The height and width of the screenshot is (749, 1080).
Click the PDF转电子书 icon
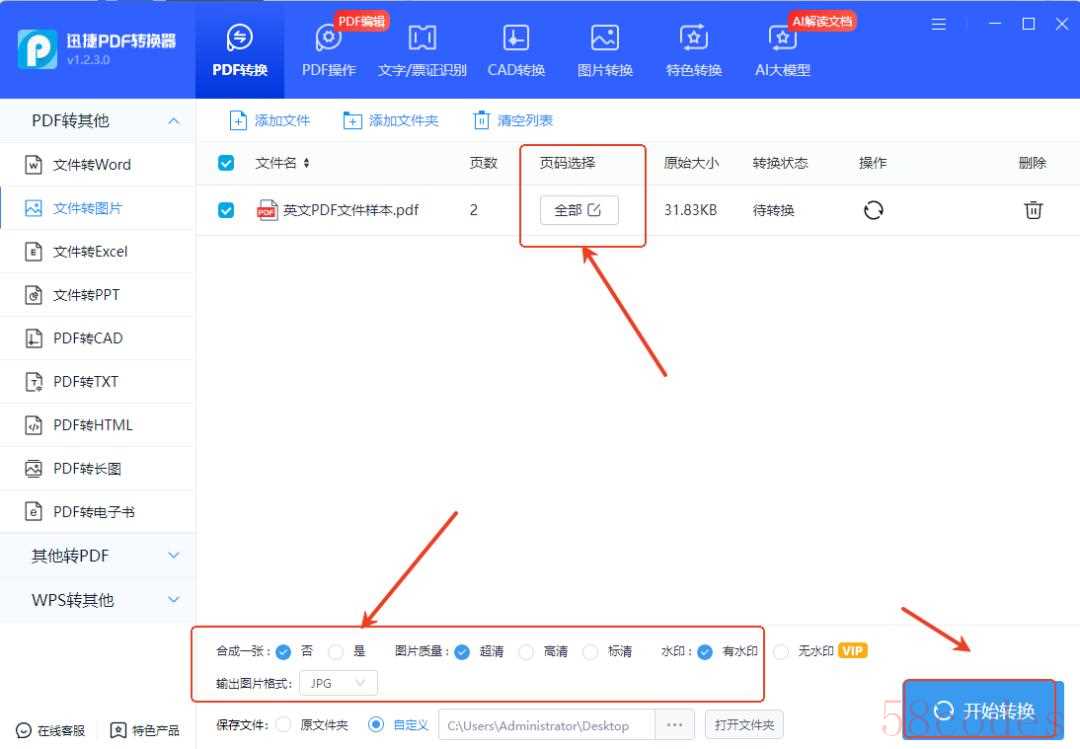[x=34, y=512]
